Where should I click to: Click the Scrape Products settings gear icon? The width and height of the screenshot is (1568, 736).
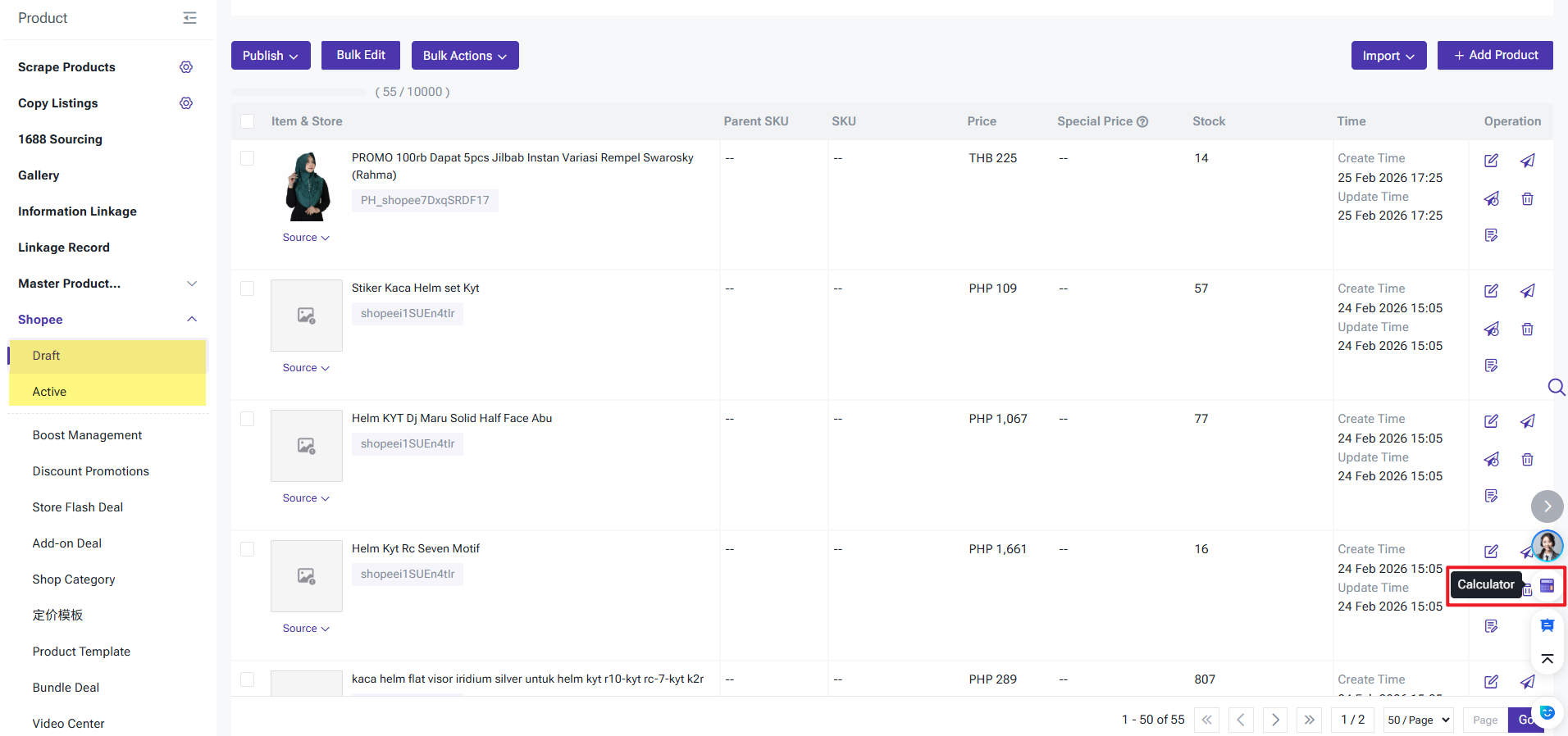pyautogui.click(x=186, y=67)
